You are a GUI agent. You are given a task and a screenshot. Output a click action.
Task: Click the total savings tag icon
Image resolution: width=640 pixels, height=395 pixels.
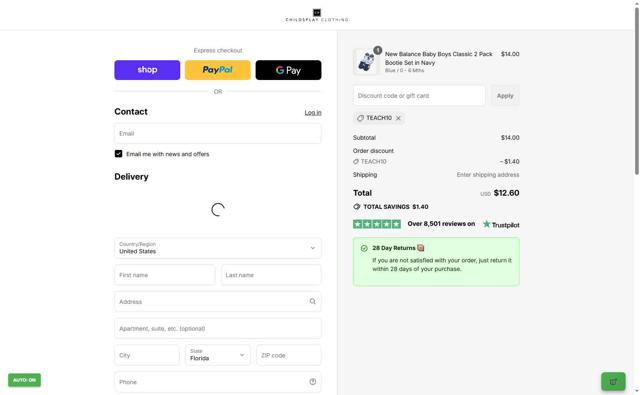coord(357,207)
